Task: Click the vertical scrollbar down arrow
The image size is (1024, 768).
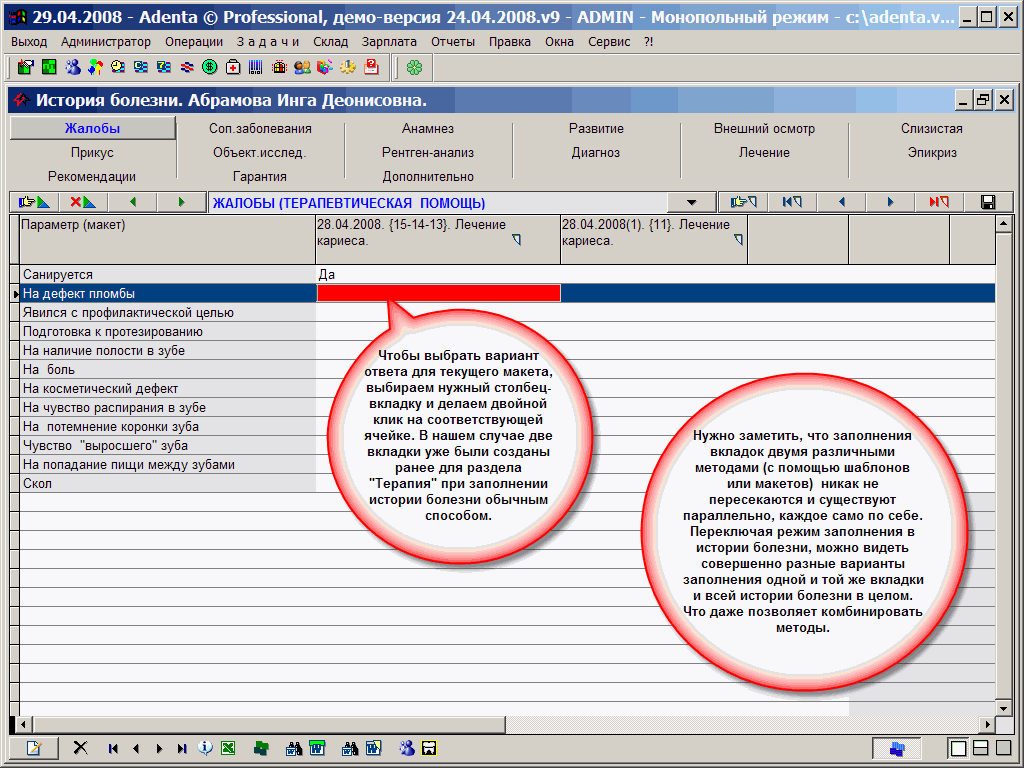Action: (1003, 707)
